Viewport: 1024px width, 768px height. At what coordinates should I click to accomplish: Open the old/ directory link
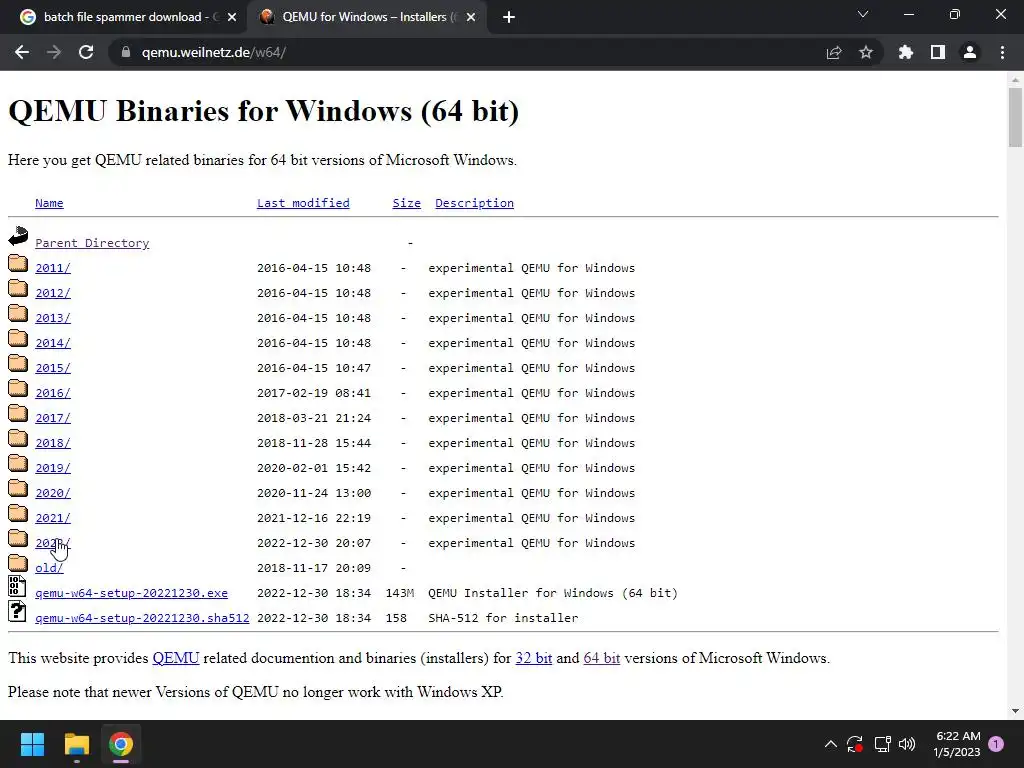point(49,568)
